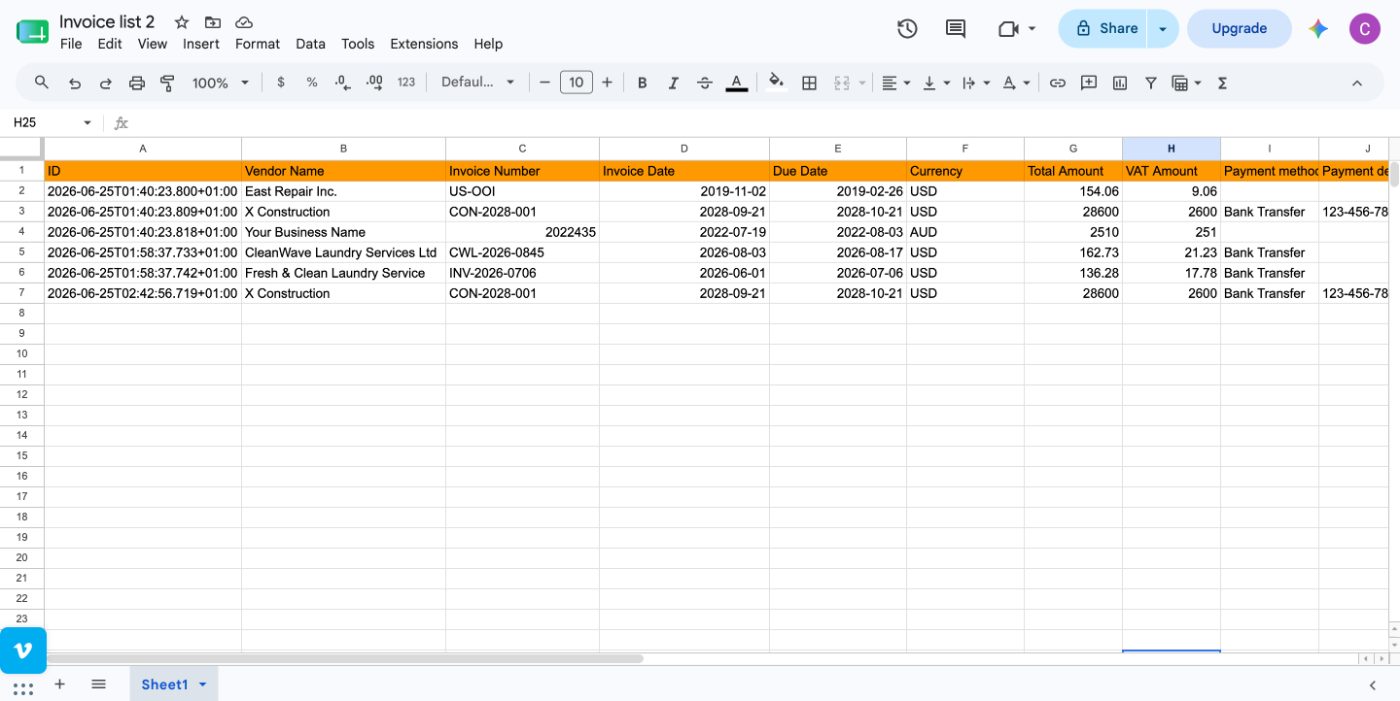Redo the last action
Screen dimensions: 1400x701
(105, 83)
